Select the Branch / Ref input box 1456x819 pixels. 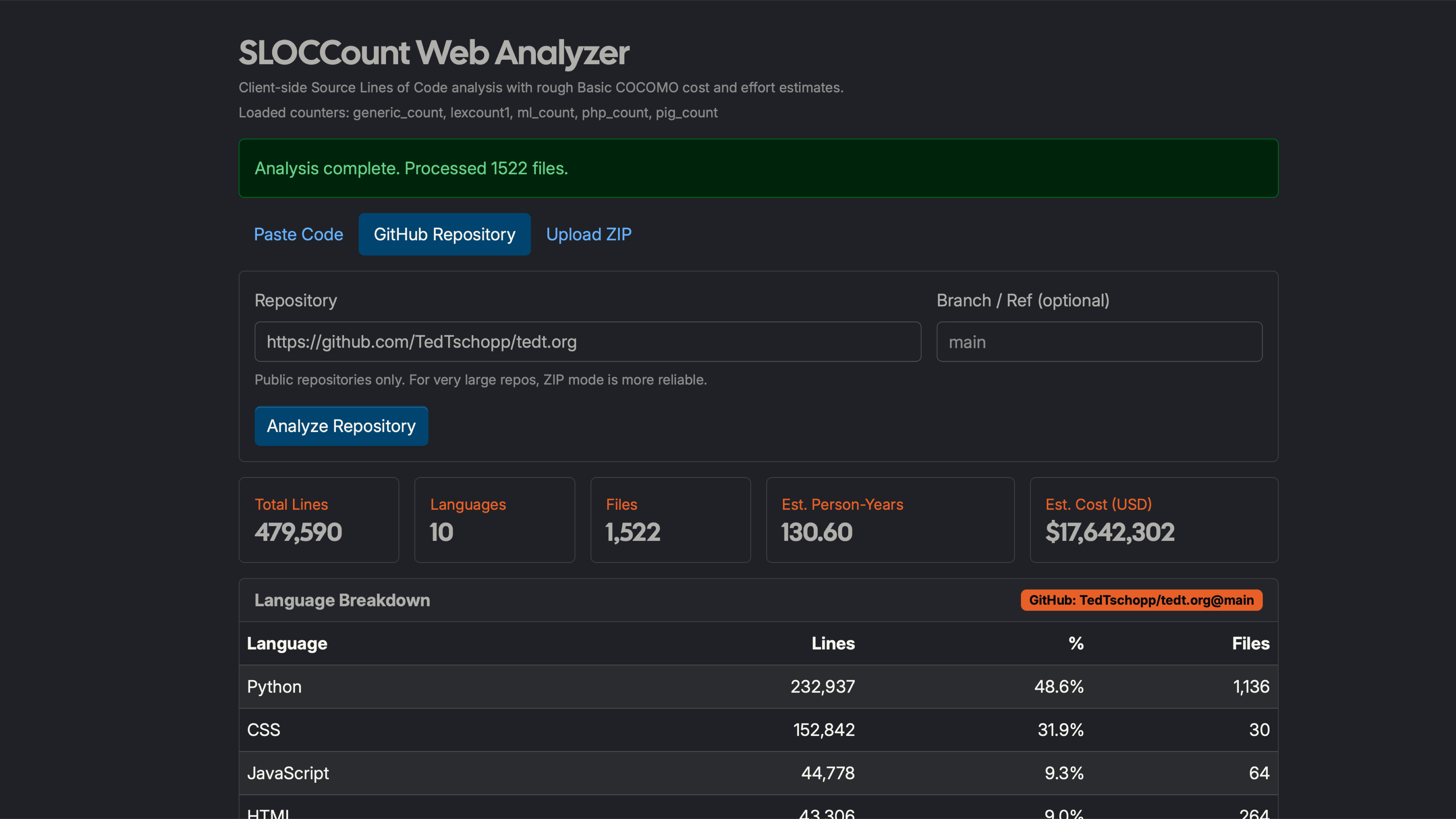[x=1098, y=341]
